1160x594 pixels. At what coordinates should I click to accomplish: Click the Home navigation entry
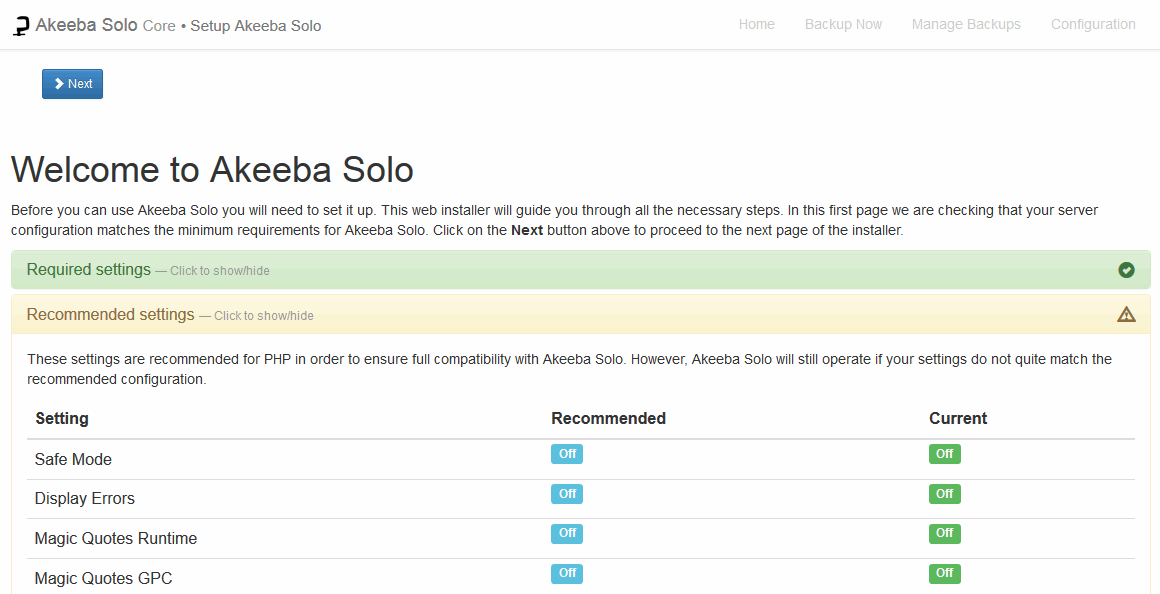757,24
